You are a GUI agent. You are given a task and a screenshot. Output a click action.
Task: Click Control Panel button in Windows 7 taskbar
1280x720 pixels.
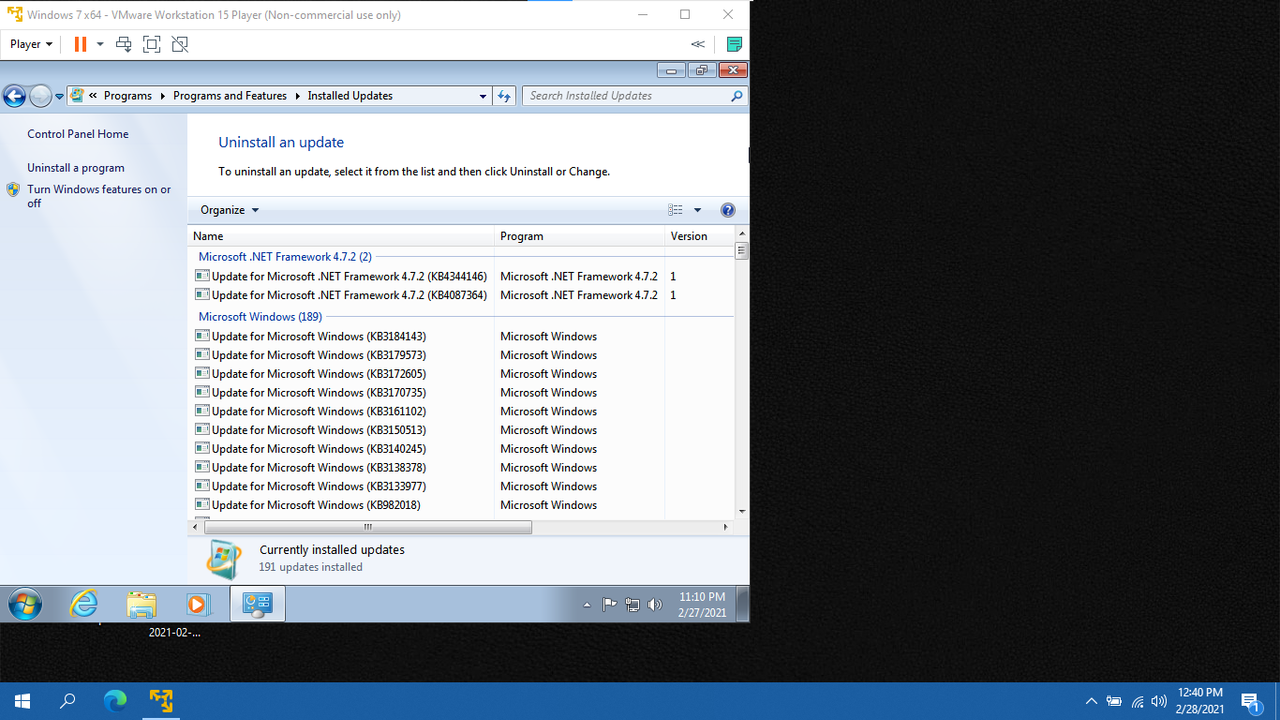pos(257,604)
